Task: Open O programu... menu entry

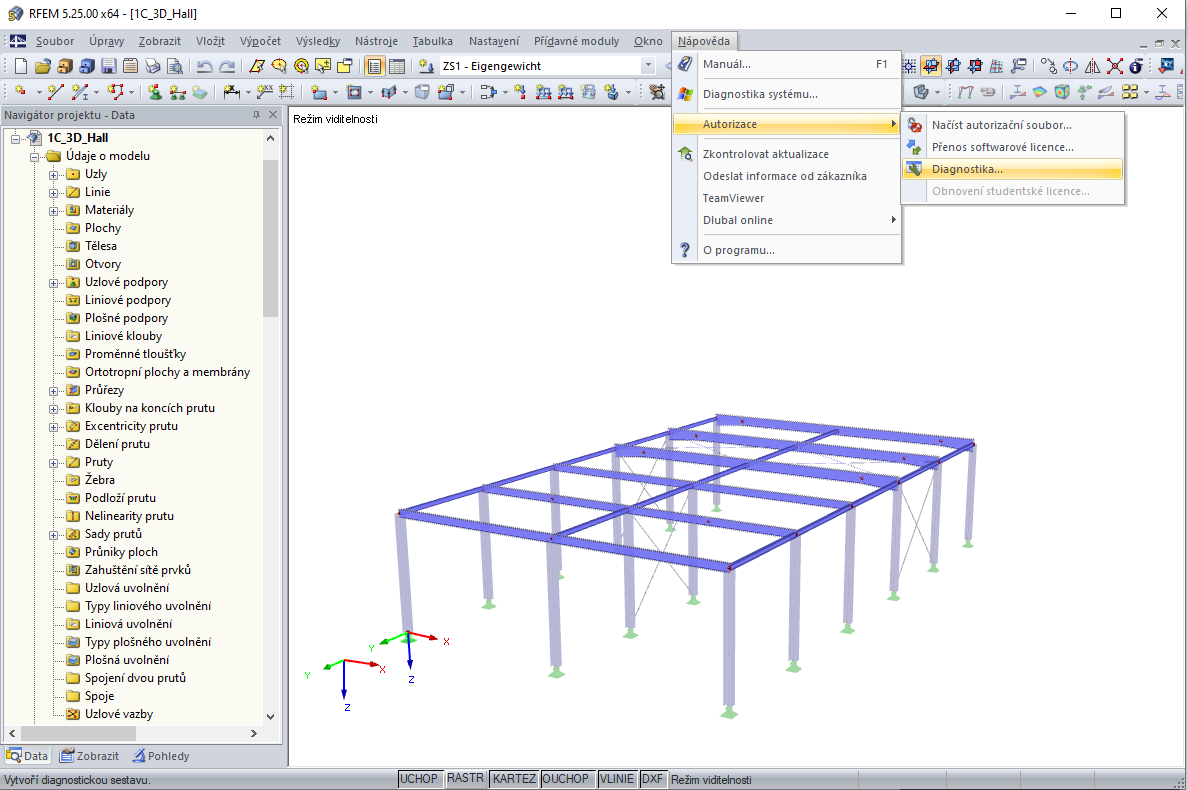Action: 786,250
